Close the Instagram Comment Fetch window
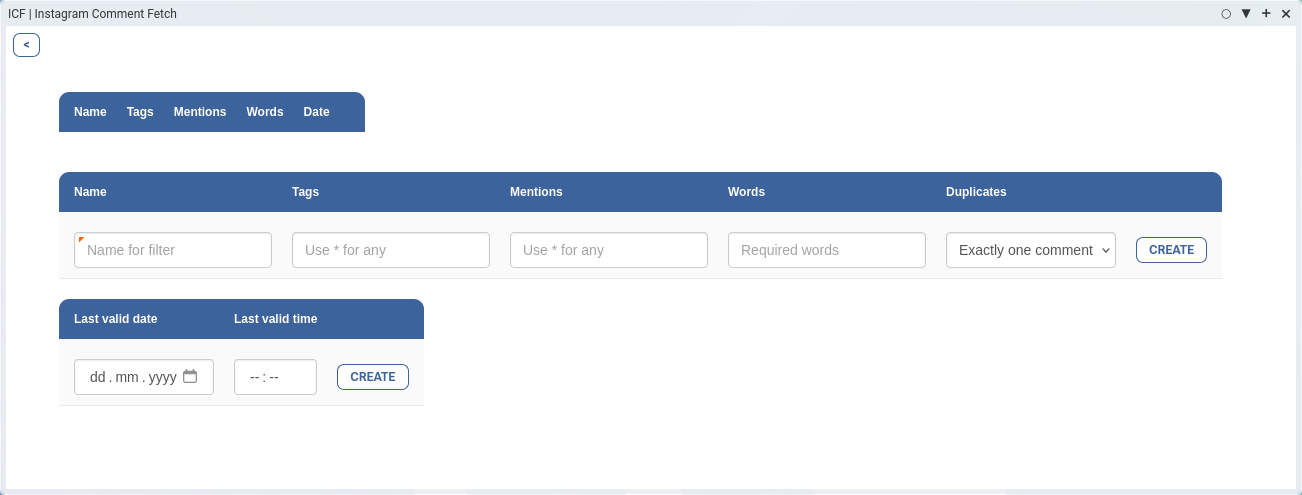1302x495 pixels. point(1286,14)
